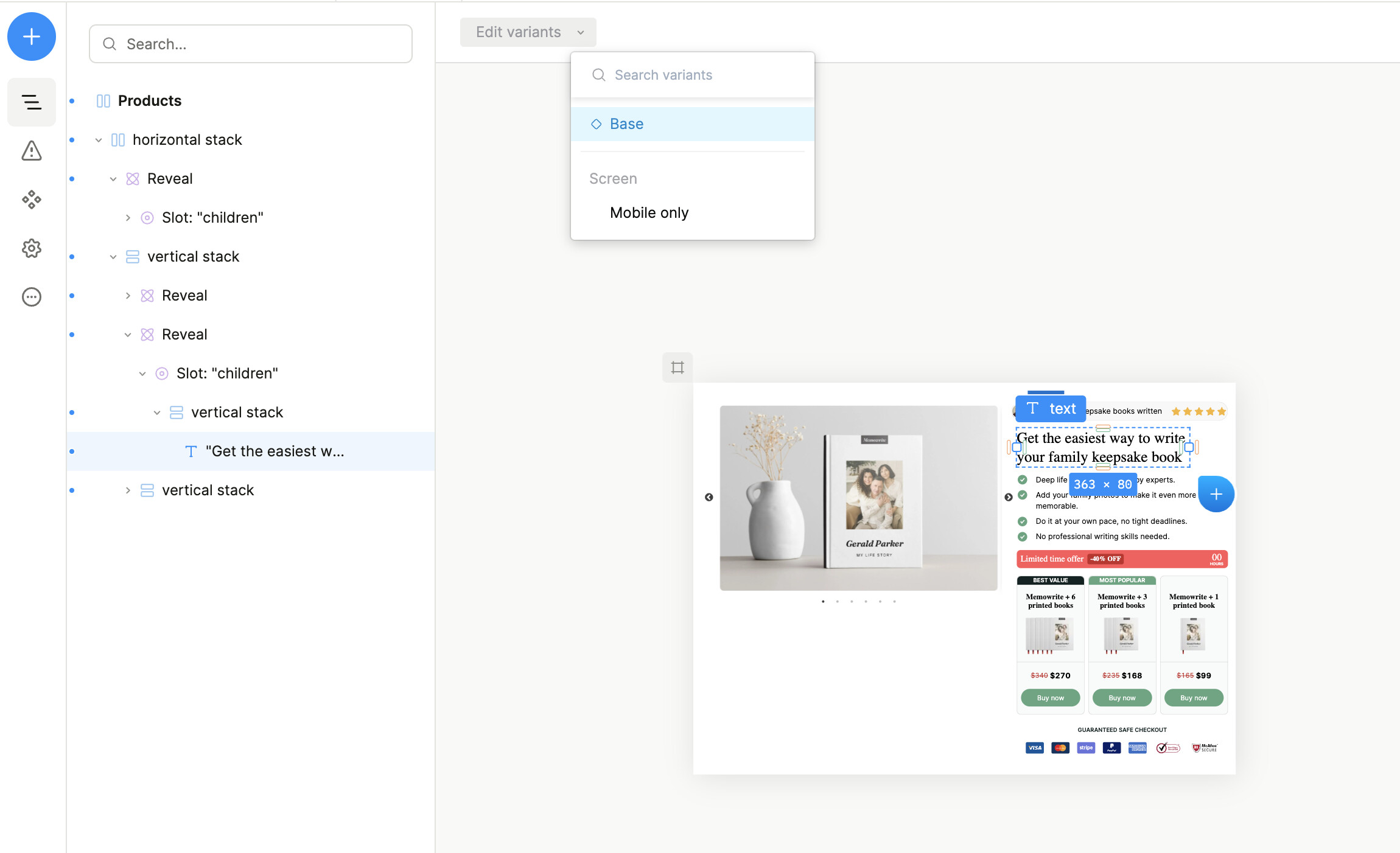Click the previous slide arrow on carousel
This screenshot has width=1400, height=853.
709,497
